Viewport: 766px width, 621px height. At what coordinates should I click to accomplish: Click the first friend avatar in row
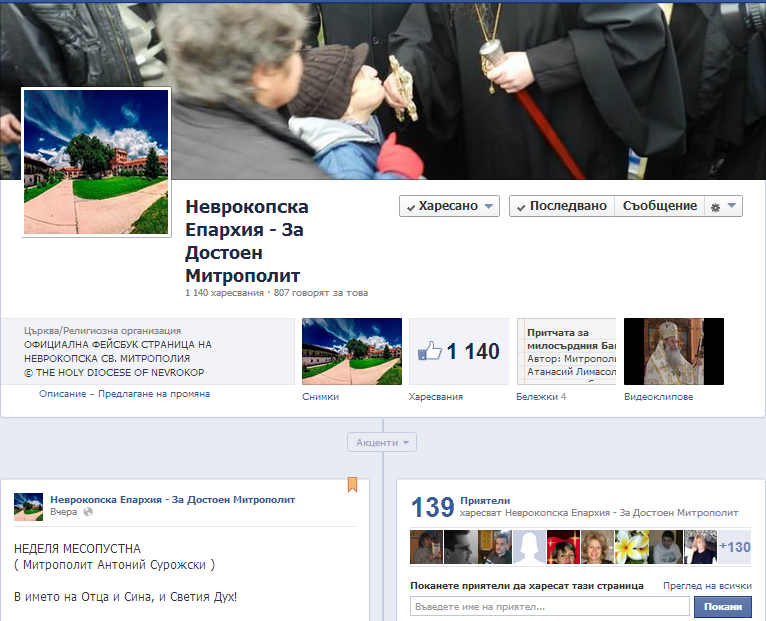tap(426, 547)
